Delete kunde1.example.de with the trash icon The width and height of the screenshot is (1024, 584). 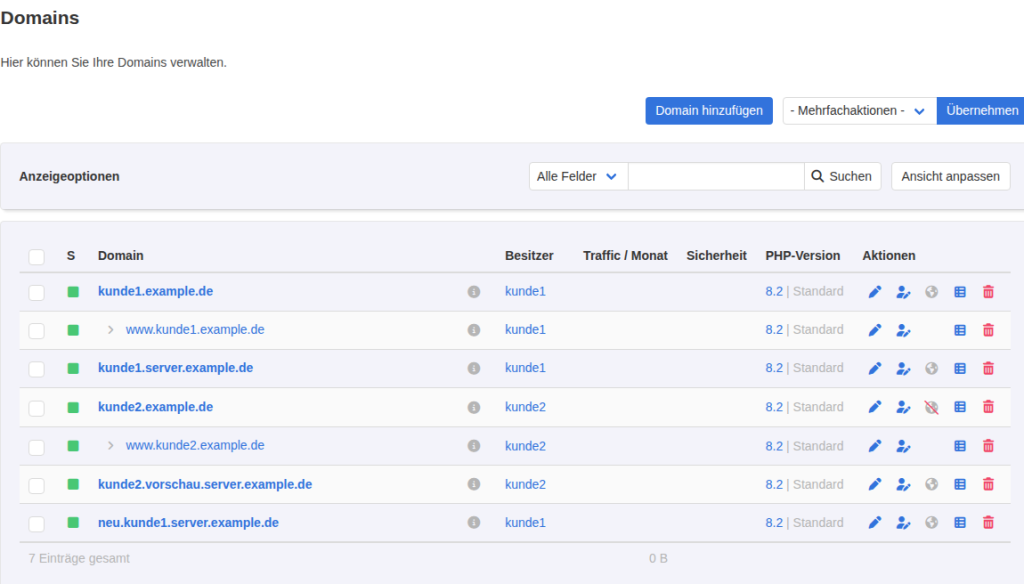point(988,292)
